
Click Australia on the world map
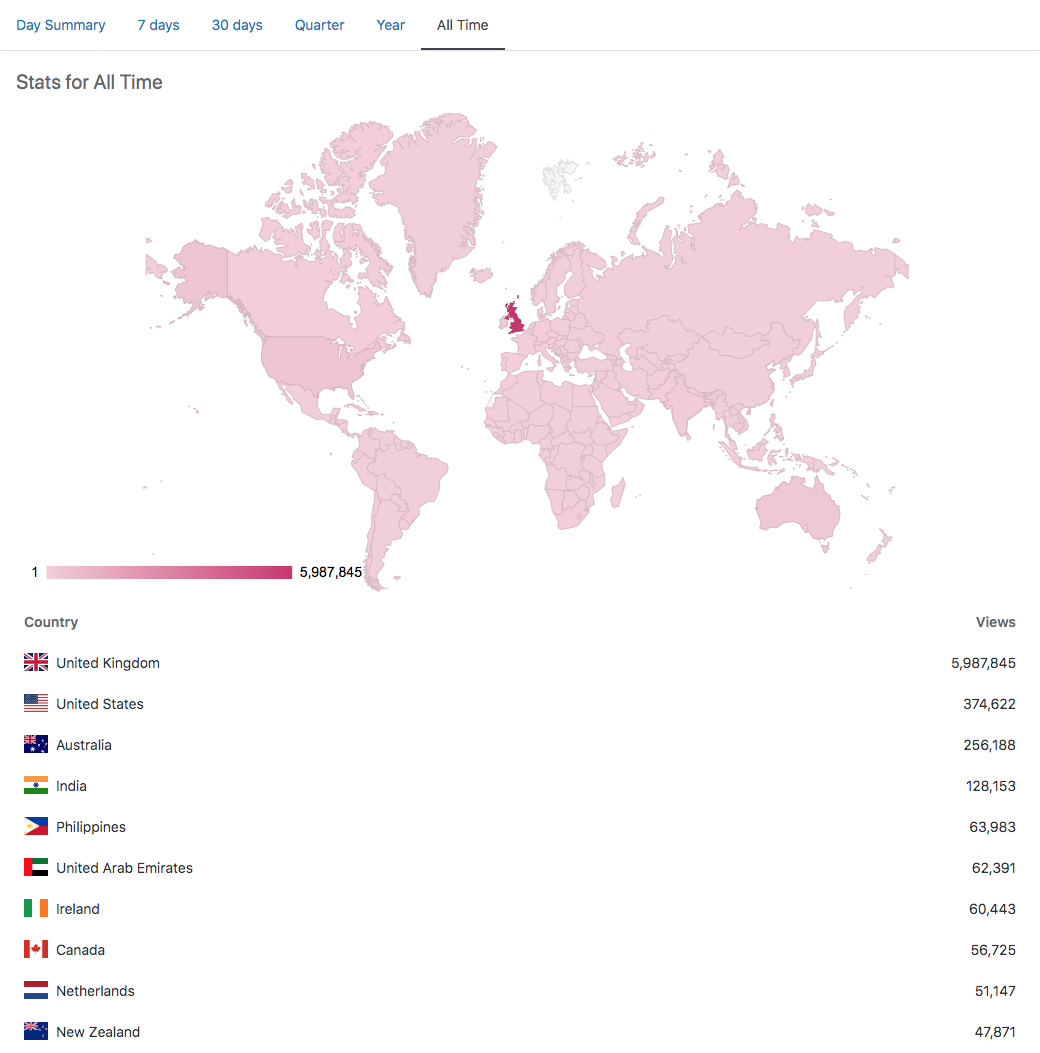click(x=798, y=510)
